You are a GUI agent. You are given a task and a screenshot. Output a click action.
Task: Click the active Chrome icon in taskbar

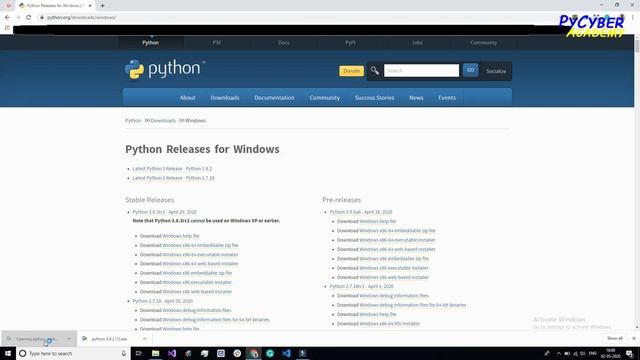254,353
